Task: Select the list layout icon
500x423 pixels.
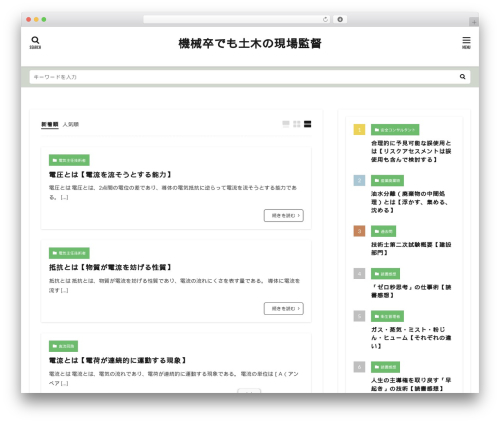Action: (x=307, y=124)
